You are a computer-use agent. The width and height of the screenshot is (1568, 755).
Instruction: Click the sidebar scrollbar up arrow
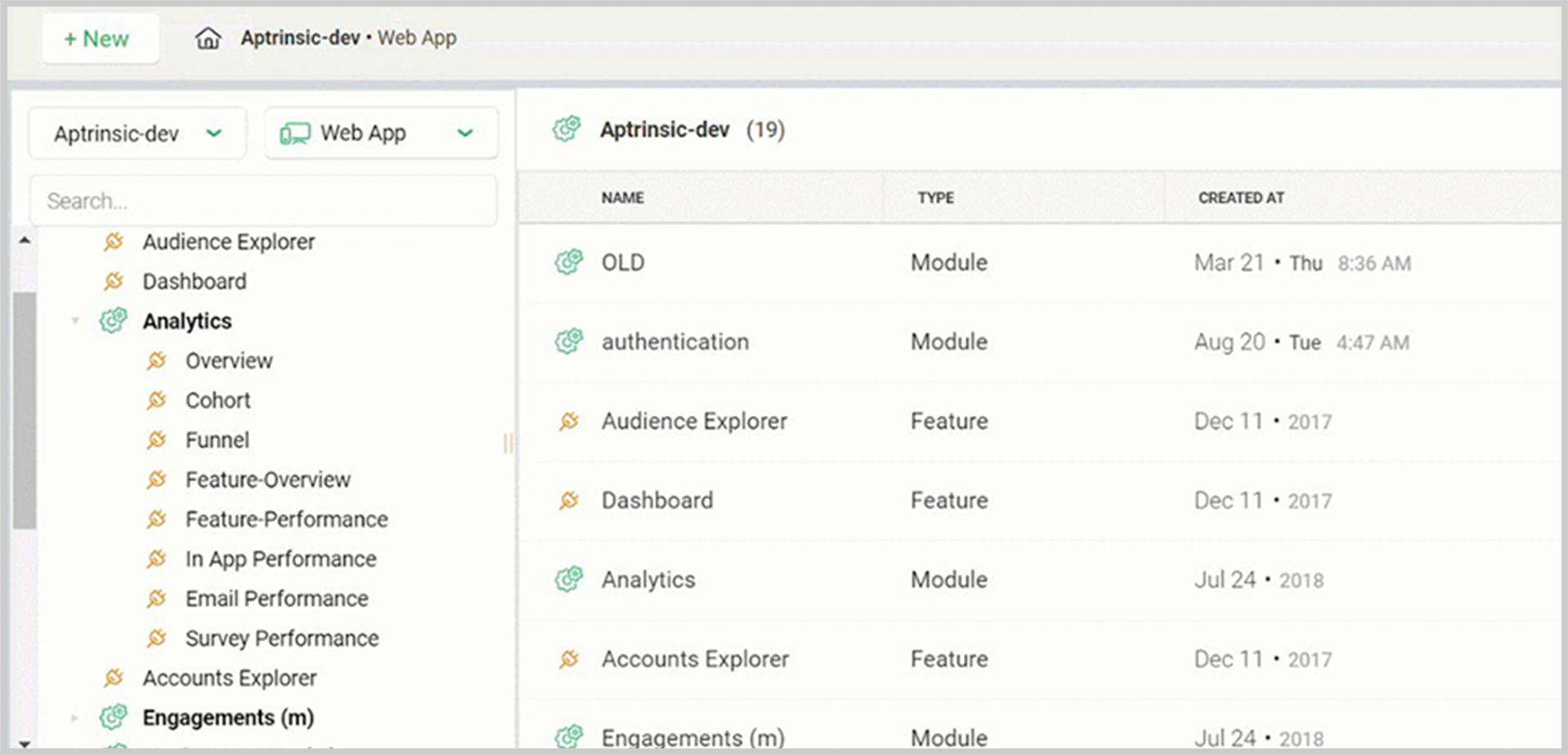(x=25, y=240)
